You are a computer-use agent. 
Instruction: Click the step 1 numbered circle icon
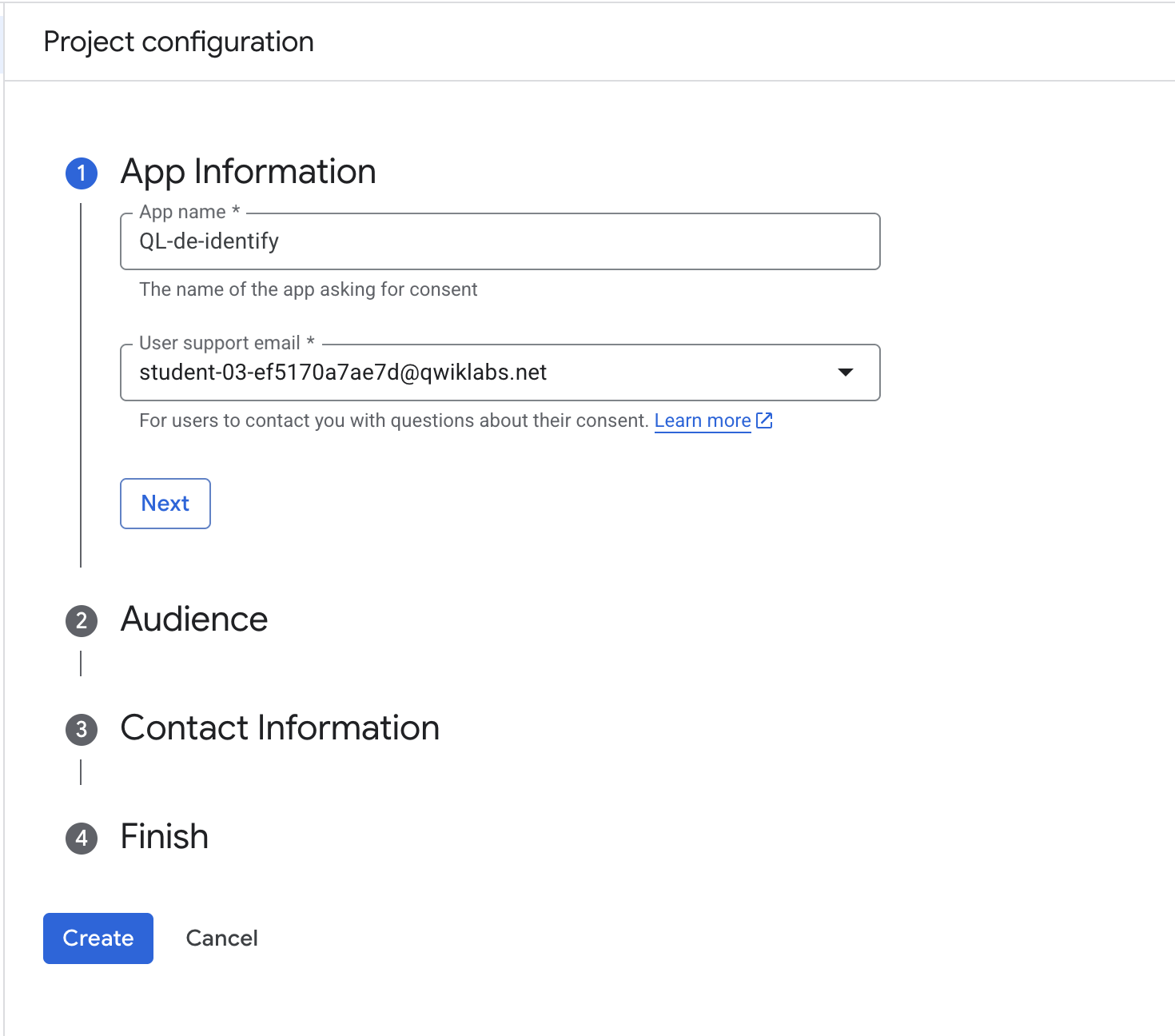pyautogui.click(x=81, y=173)
